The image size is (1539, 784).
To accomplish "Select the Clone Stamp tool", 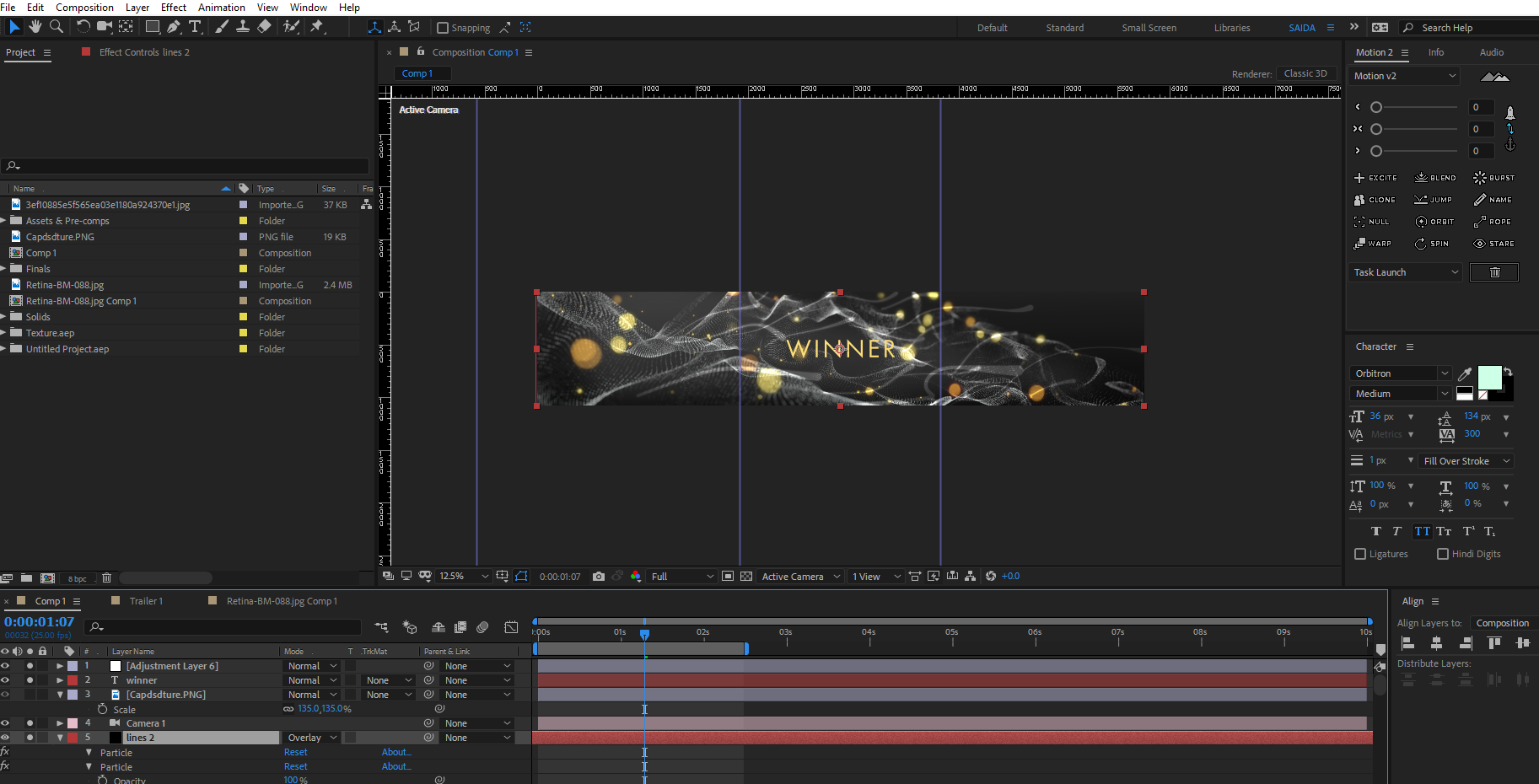I will click(x=243, y=27).
